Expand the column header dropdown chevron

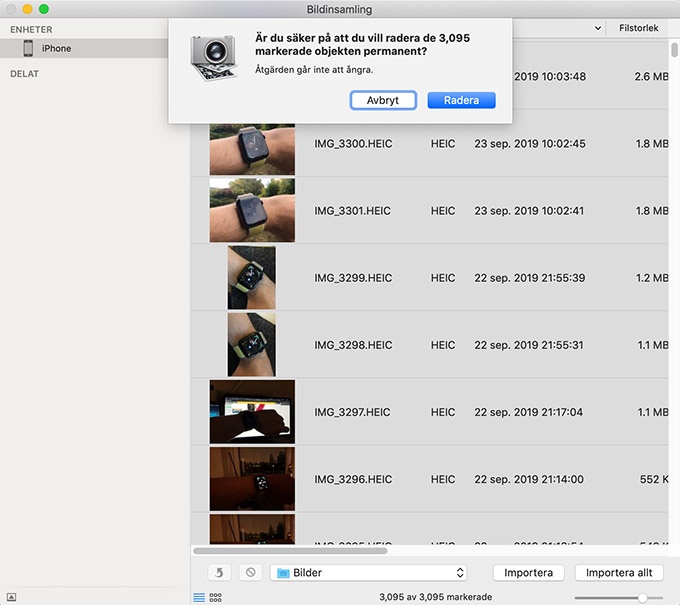pyautogui.click(x=598, y=29)
